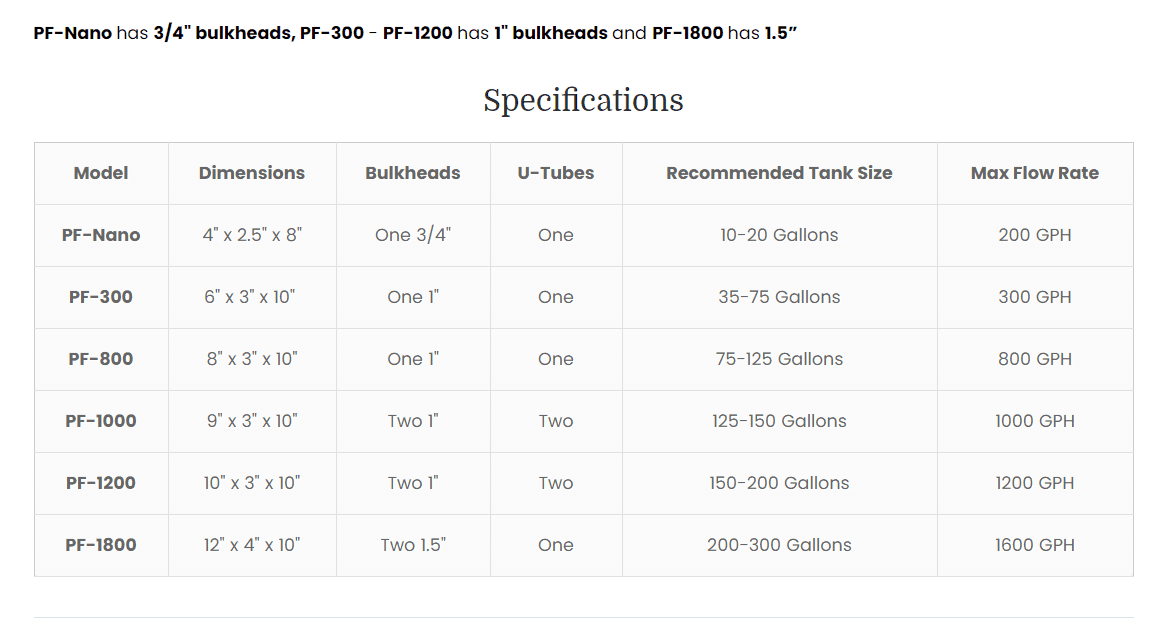This screenshot has height=622, width=1156.
Task: Click the 1600 GPH flow rate cell
Action: [1035, 545]
